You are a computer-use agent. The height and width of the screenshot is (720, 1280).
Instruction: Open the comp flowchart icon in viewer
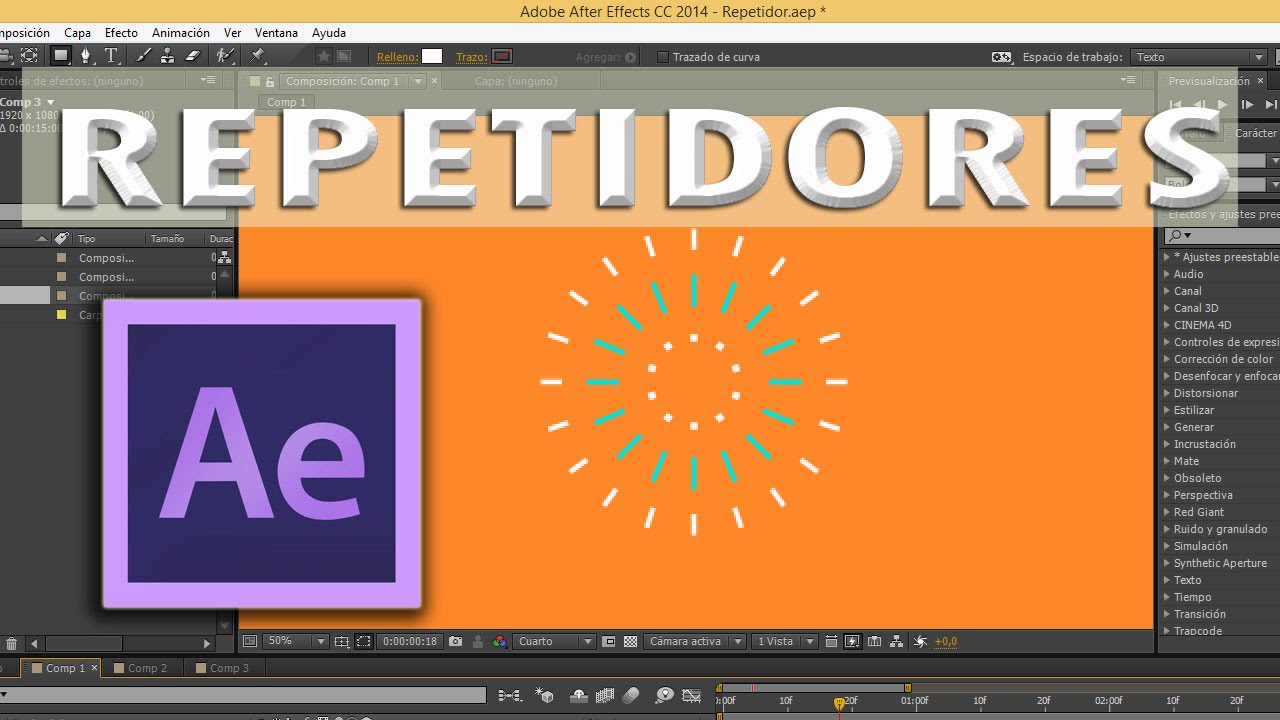coord(896,641)
